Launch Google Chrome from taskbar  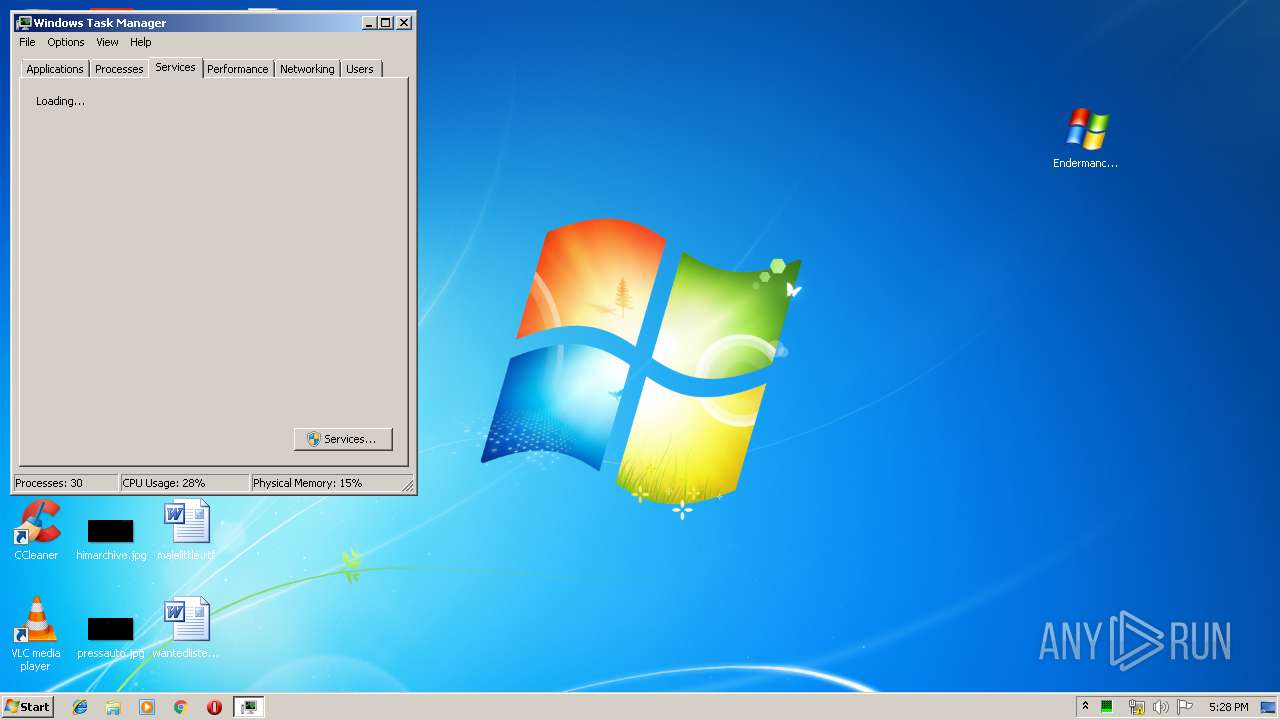181,707
